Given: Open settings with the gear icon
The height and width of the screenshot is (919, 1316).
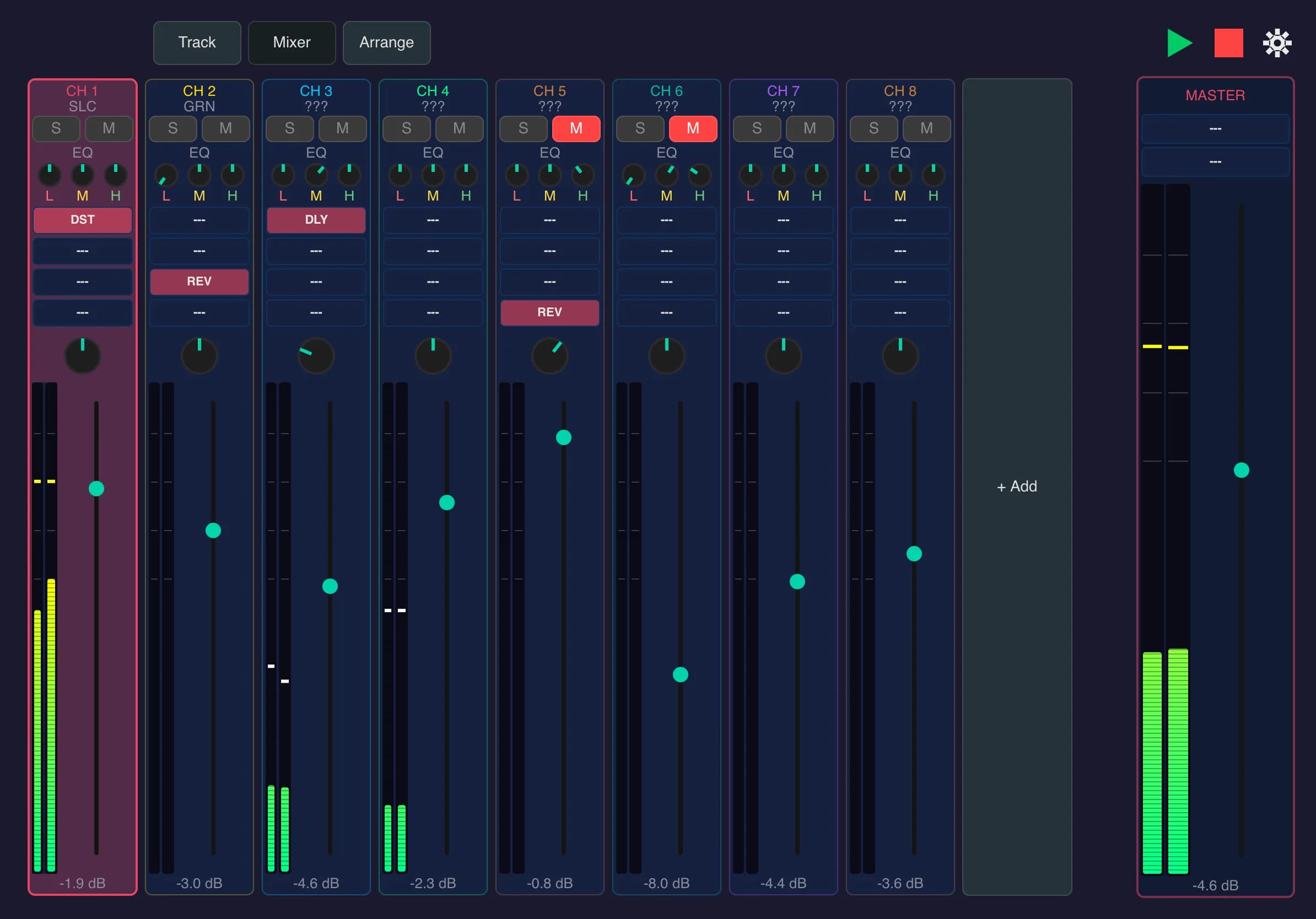Looking at the screenshot, I should [1276, 43].
